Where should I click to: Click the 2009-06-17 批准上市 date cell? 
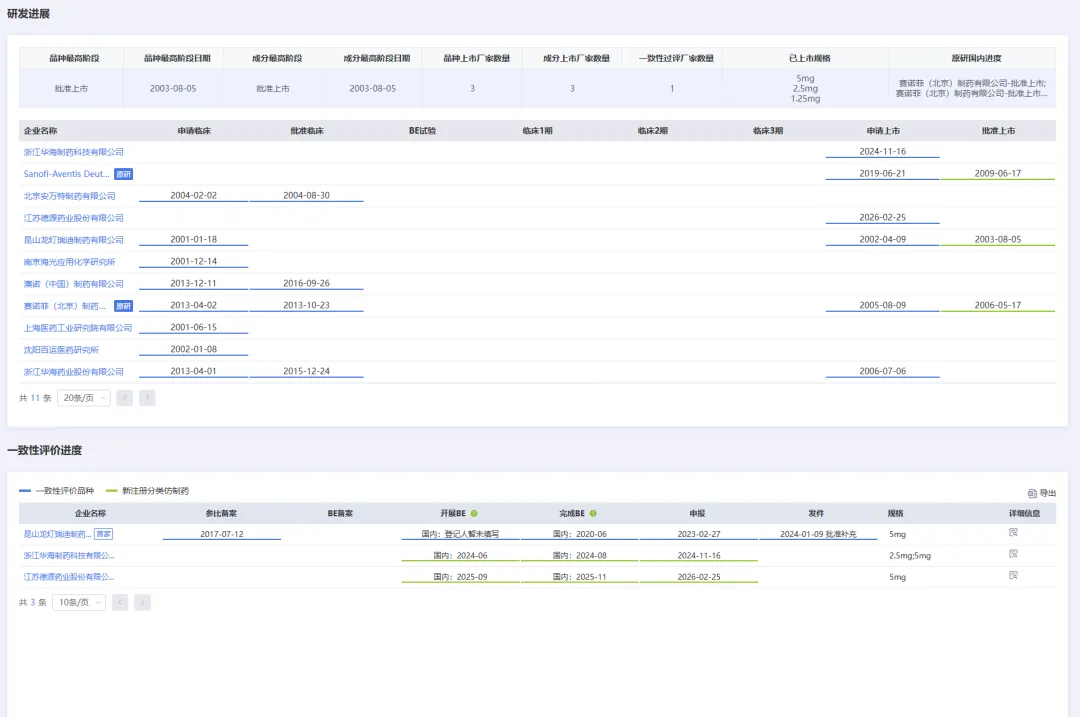997,174
